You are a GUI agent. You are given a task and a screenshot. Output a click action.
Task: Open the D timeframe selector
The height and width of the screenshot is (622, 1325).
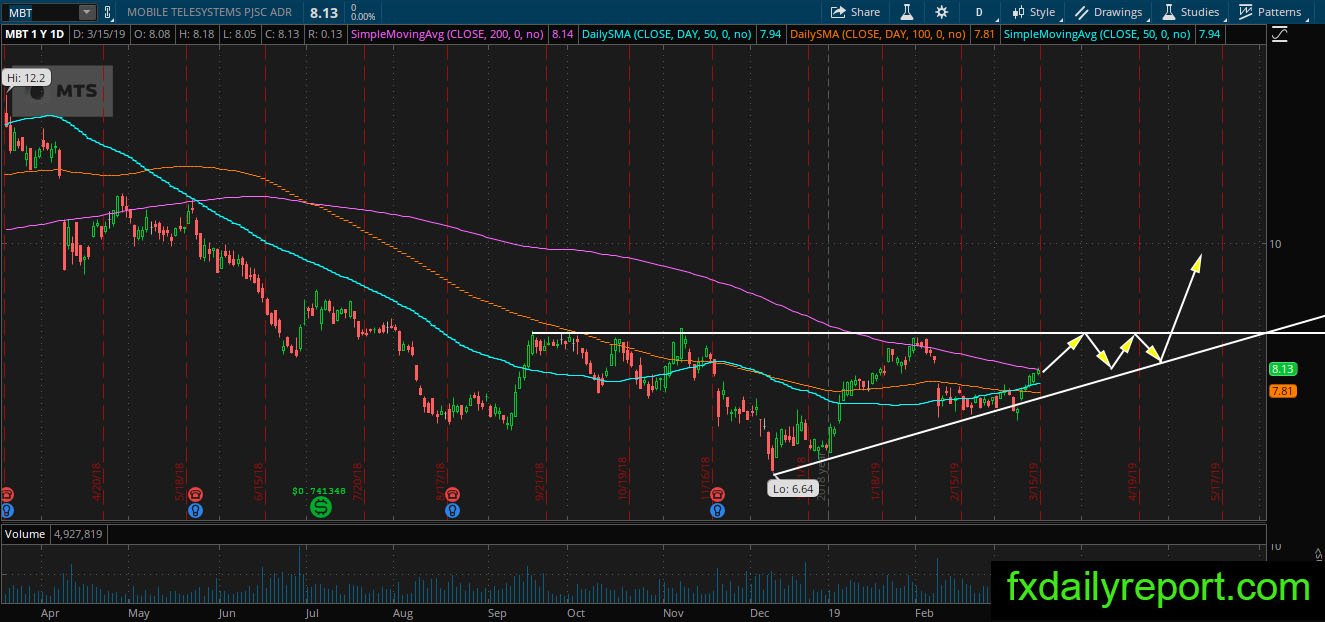979,12
